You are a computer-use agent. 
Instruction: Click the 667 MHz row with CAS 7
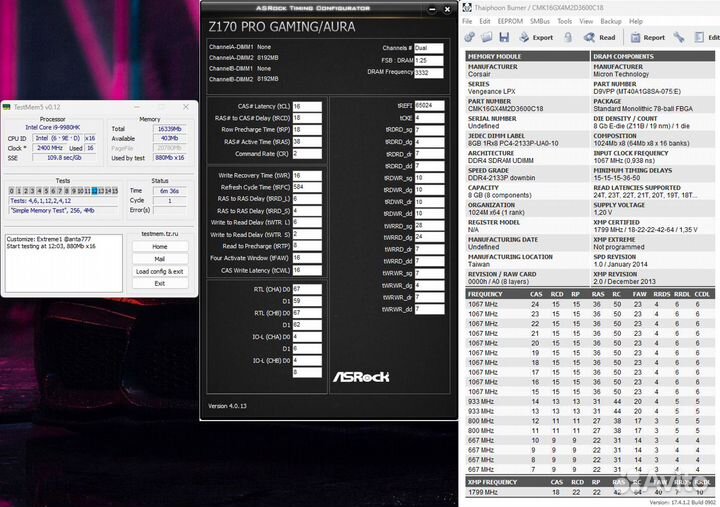pos(590,470)
